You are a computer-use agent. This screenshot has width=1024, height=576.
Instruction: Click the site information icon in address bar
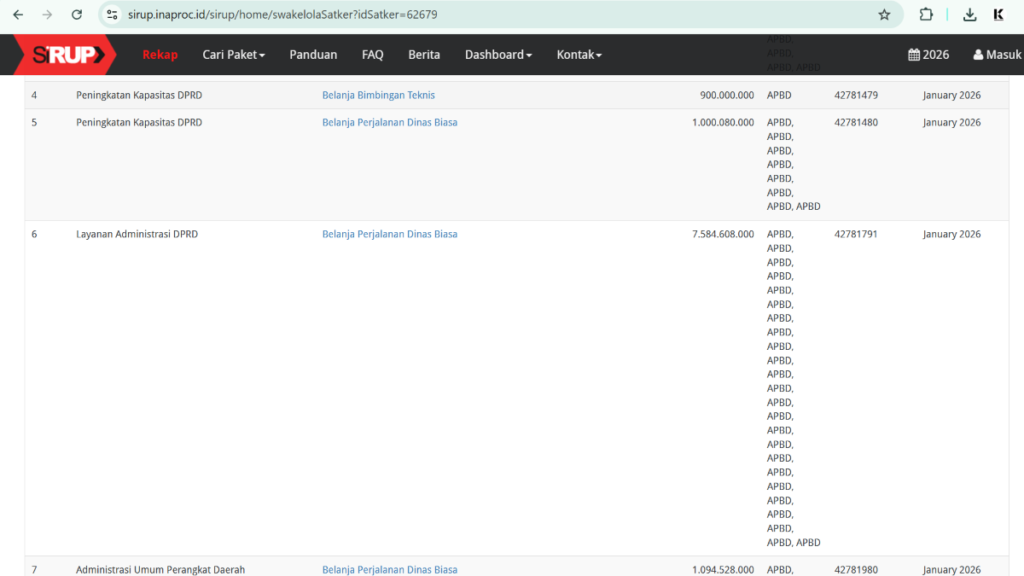tap(112, 15)
